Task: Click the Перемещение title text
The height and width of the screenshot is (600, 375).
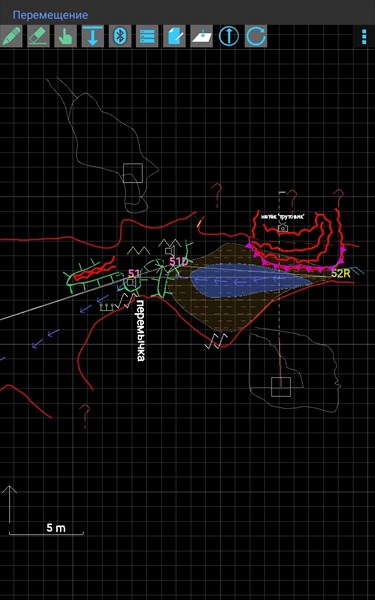Action: click(50, 15)
